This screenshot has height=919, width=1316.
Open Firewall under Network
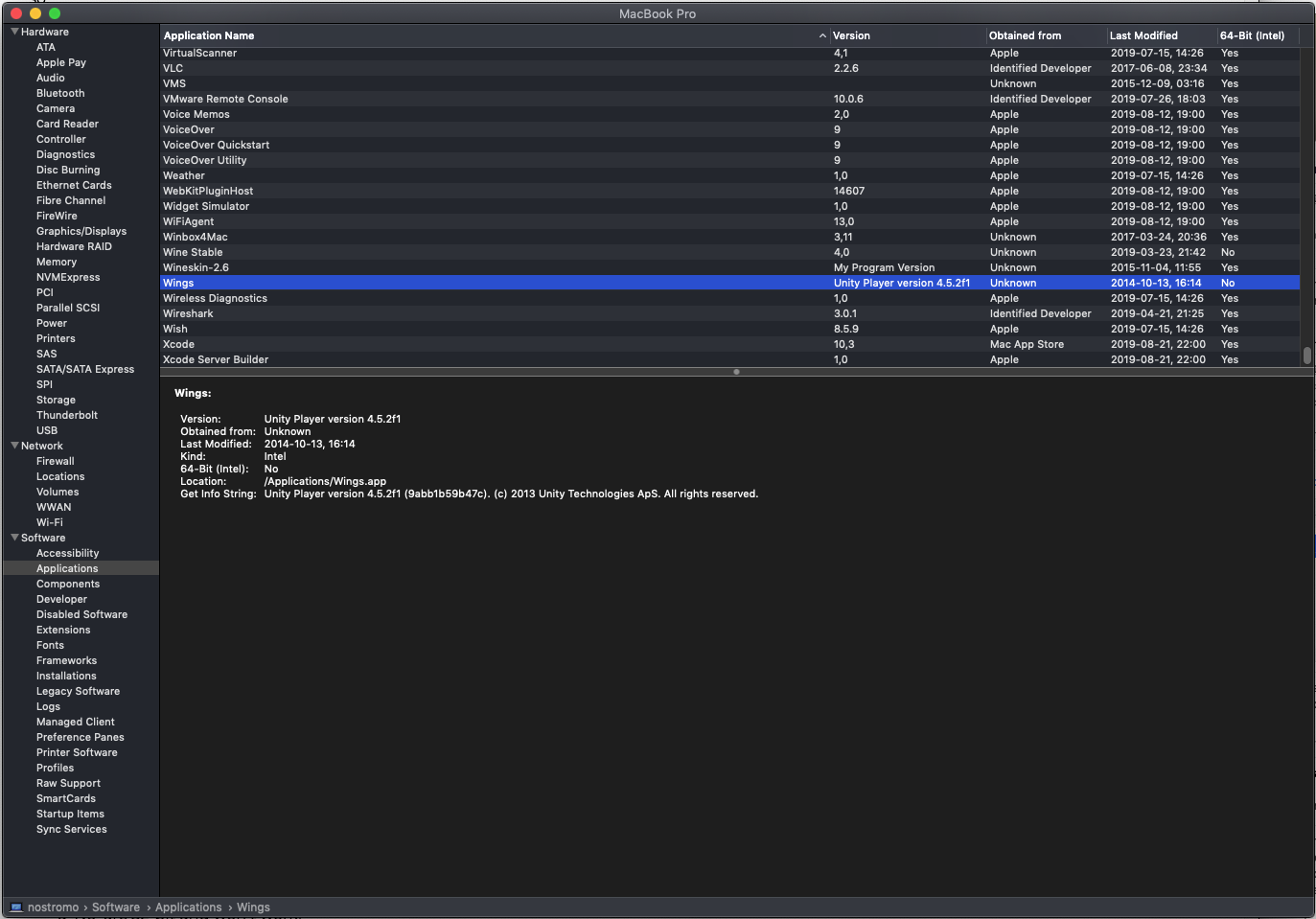click(x=56, y=461)
